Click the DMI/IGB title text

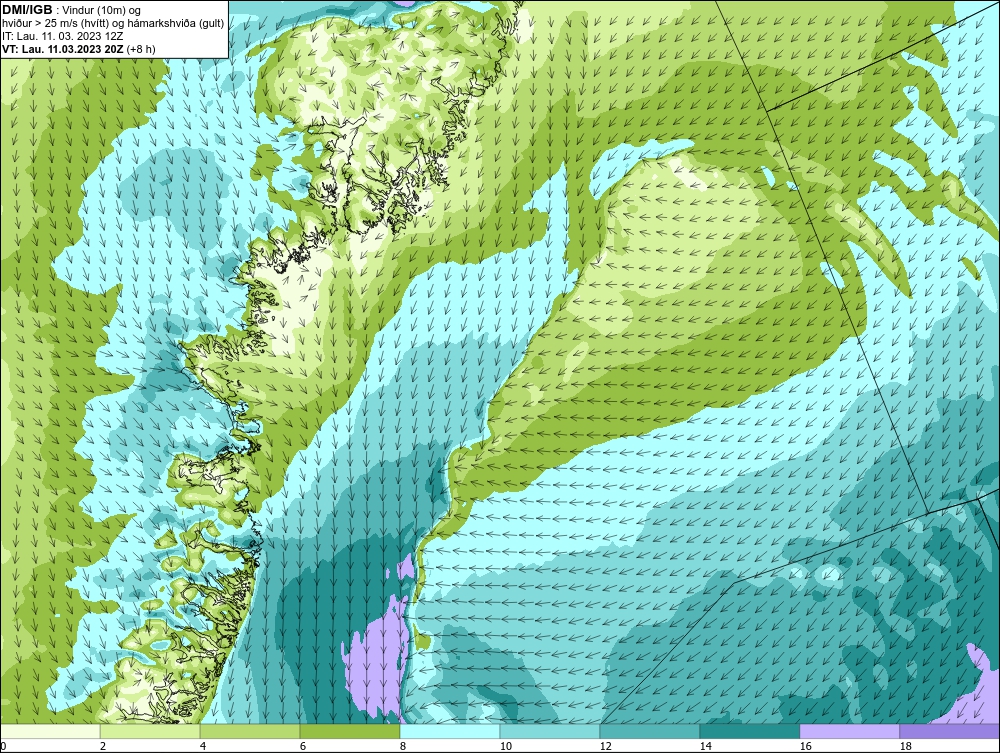27,10
